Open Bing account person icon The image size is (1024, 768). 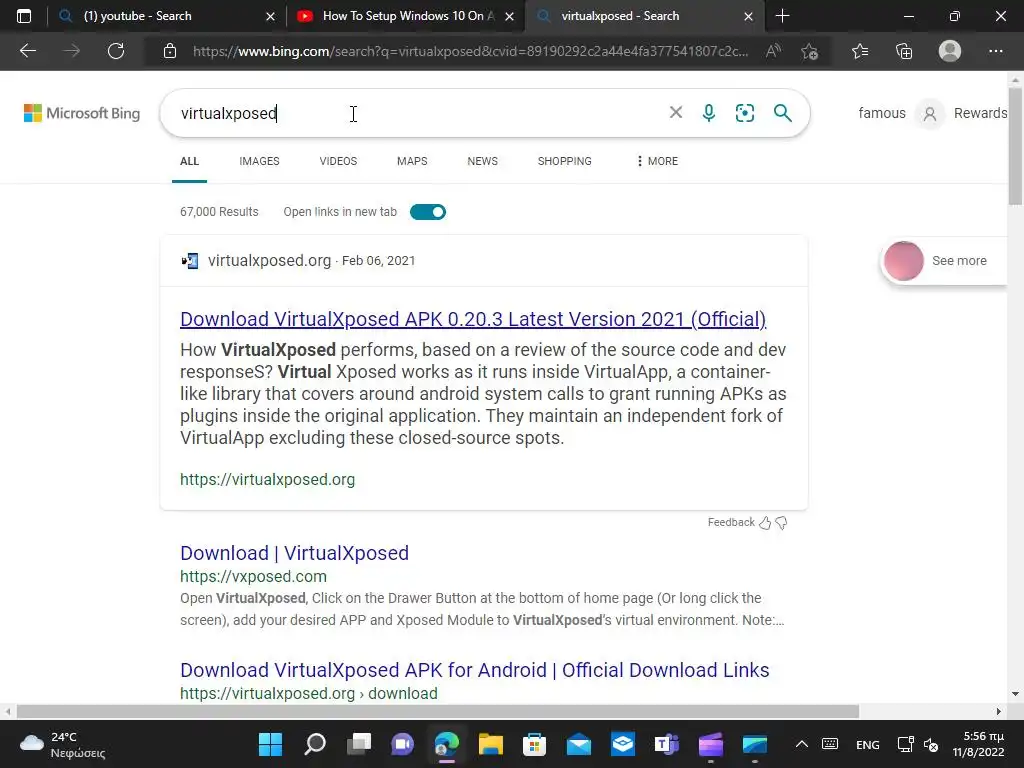coord(930,114)
